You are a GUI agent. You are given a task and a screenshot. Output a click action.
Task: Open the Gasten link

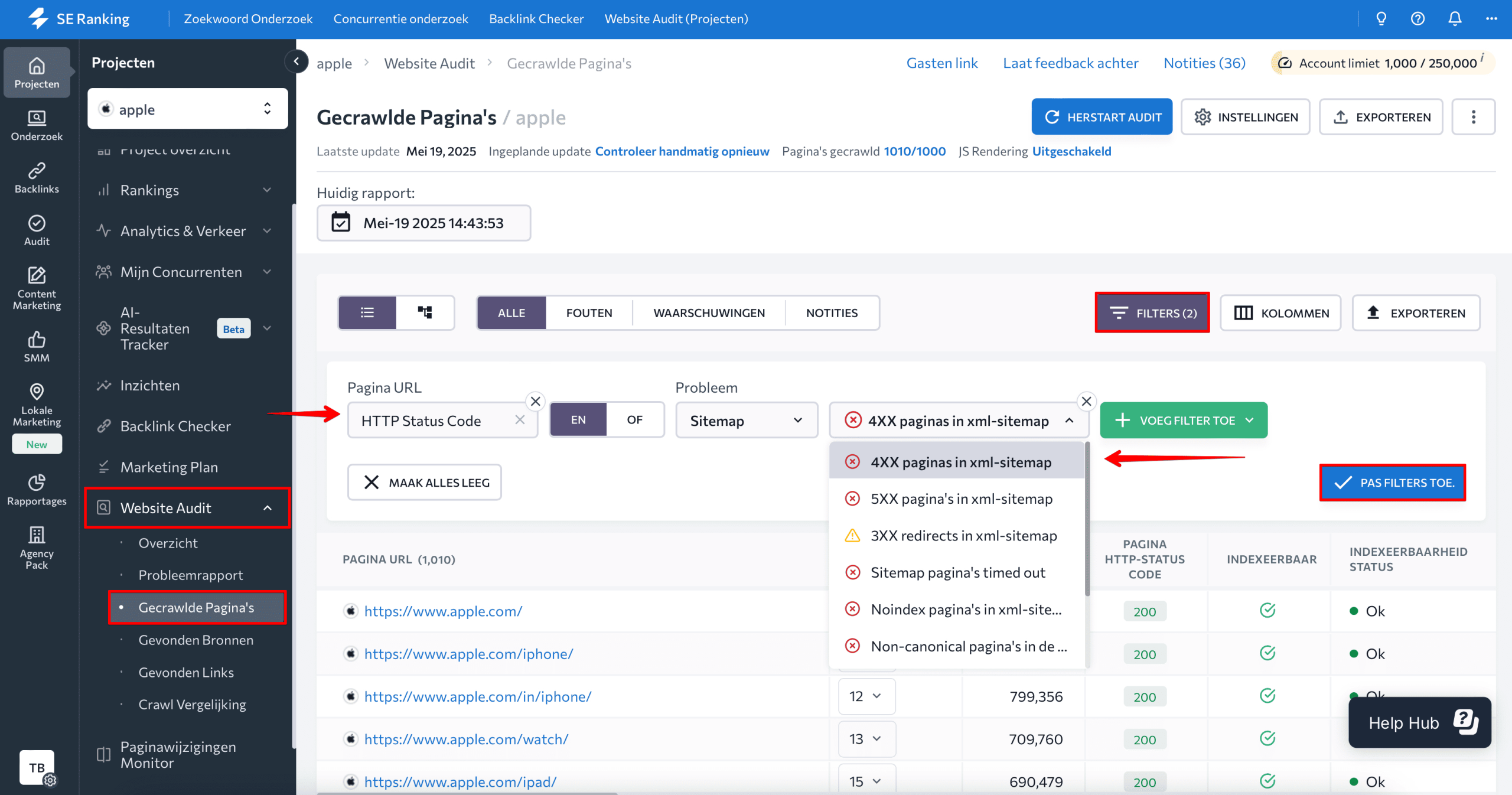click(942, 63)
